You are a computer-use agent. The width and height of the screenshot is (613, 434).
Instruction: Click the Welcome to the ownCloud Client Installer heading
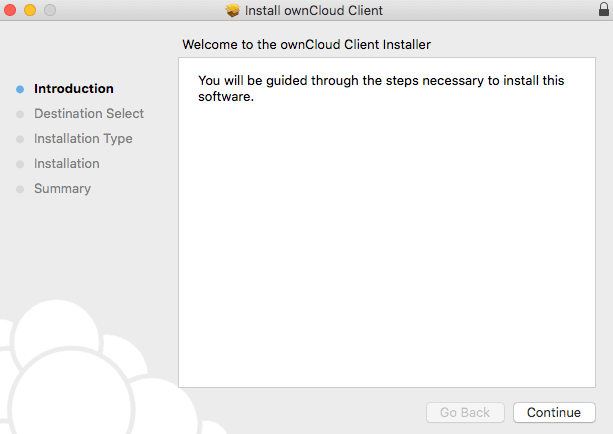(x=306, y=44)
